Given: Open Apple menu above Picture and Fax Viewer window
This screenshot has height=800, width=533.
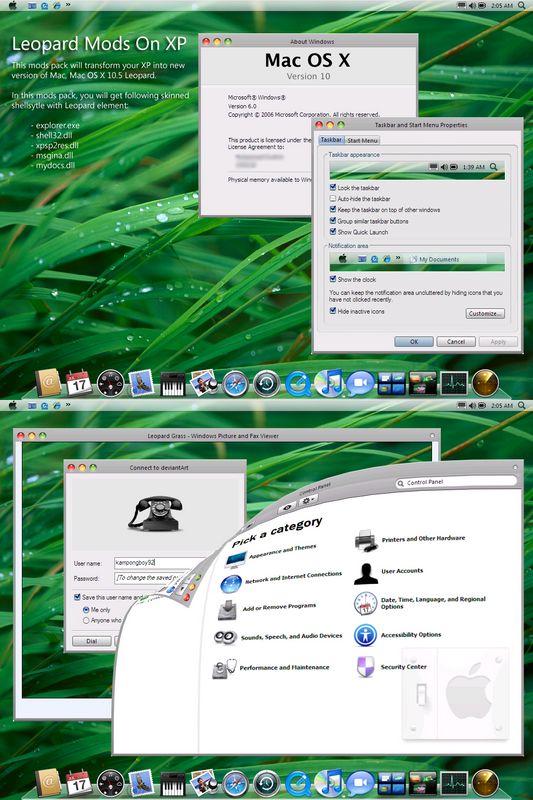Looking at the screenshot, I should (13, 405).
